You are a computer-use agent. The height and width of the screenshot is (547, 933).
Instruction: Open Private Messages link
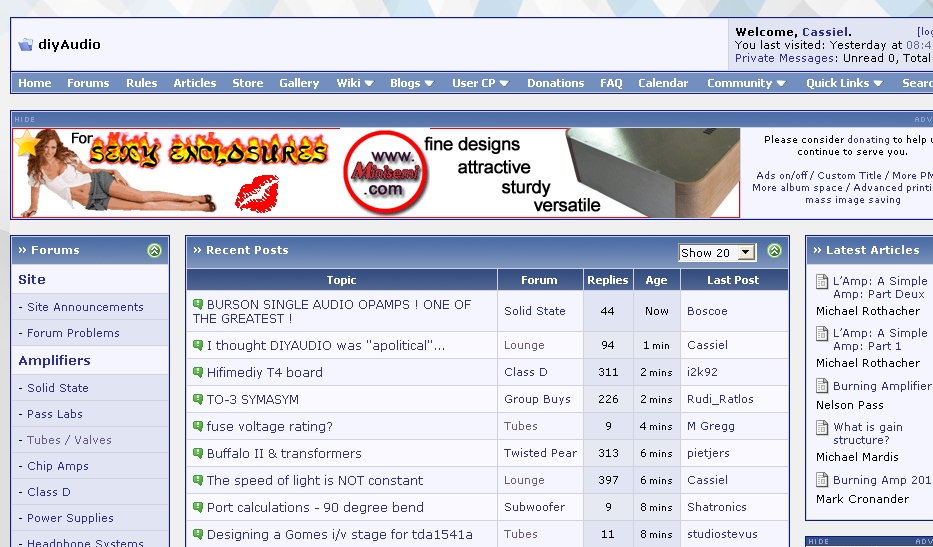(784, 58)
